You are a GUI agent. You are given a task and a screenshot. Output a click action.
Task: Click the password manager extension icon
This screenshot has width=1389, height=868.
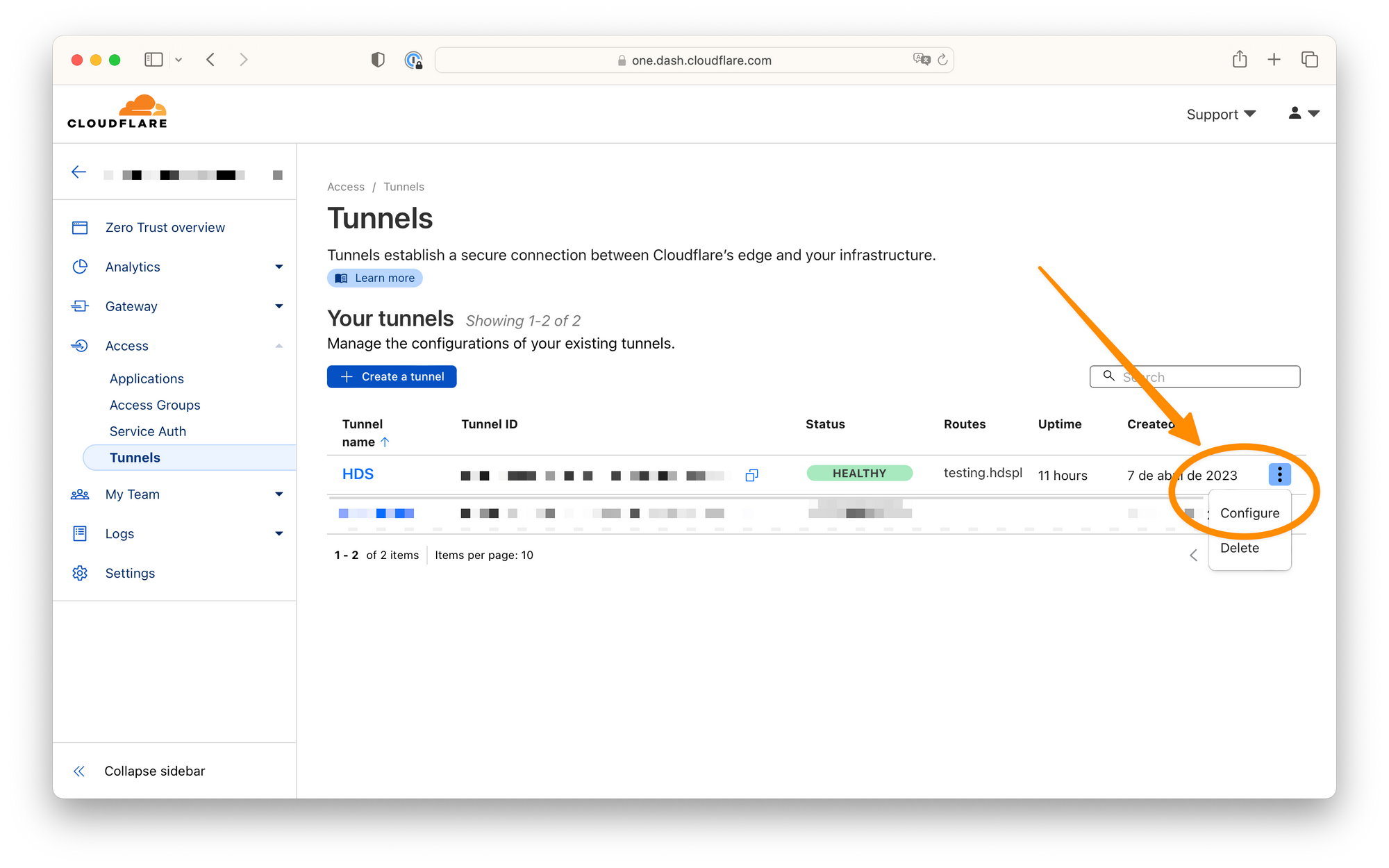[413, 60]
